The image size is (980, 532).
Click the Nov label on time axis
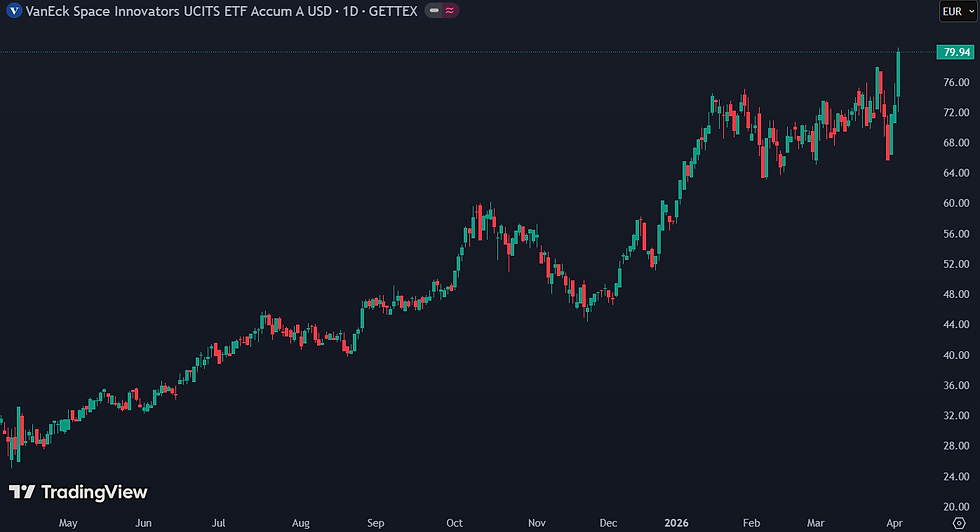click(537, 523)
